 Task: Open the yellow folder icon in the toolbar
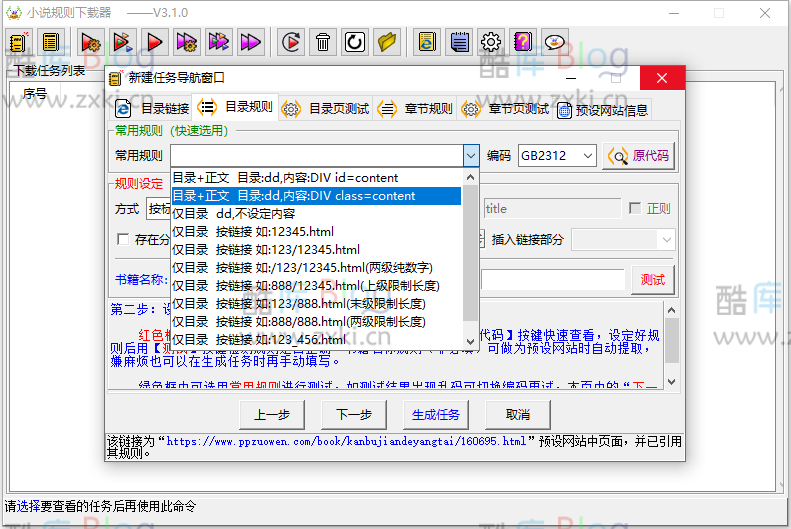[x=387, y=42]
